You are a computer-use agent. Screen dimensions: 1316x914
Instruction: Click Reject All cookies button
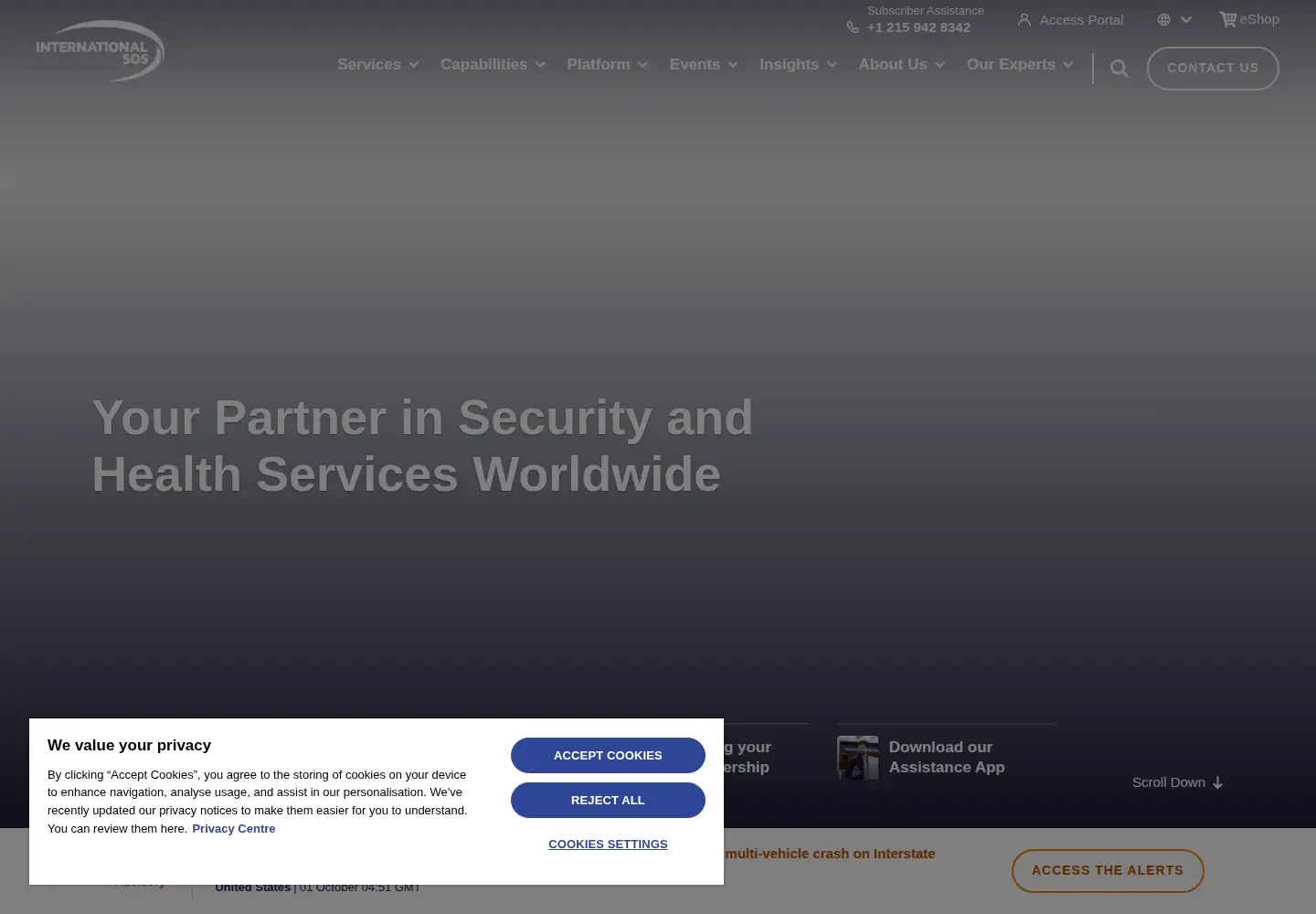608,800
